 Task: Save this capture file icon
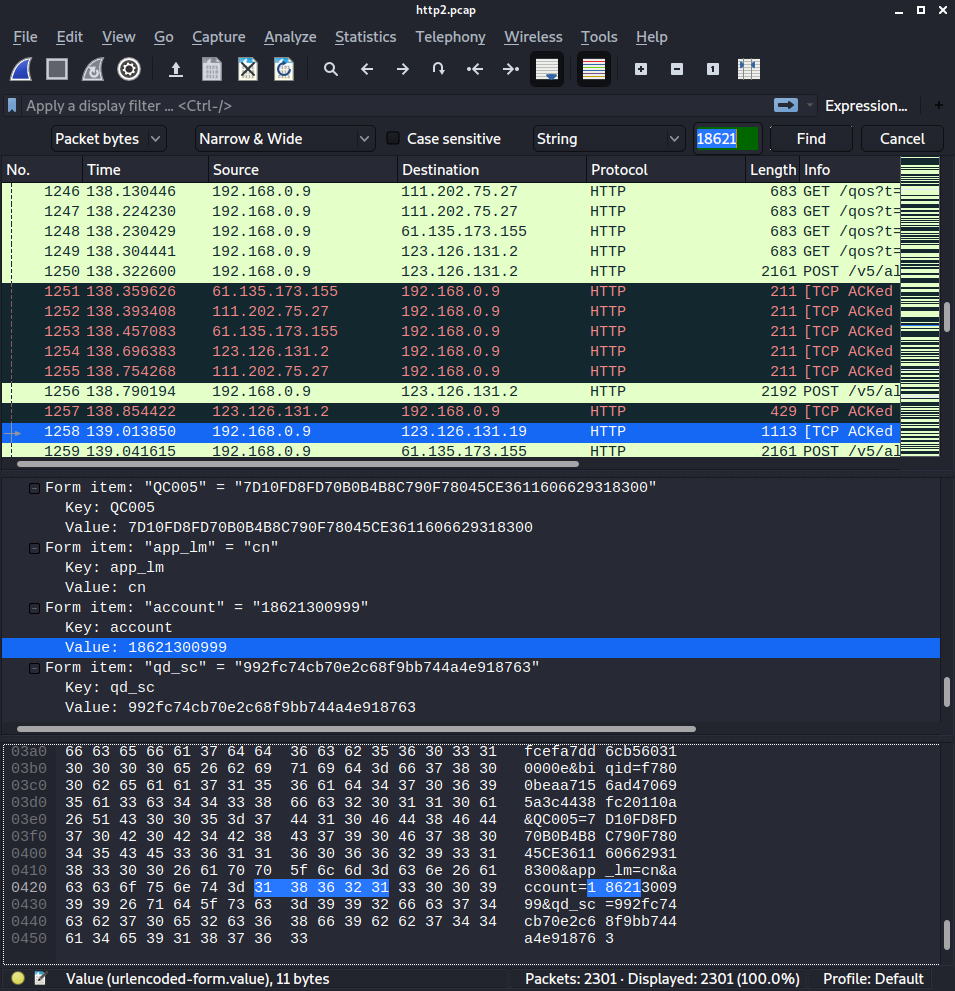tap(212, 70)
